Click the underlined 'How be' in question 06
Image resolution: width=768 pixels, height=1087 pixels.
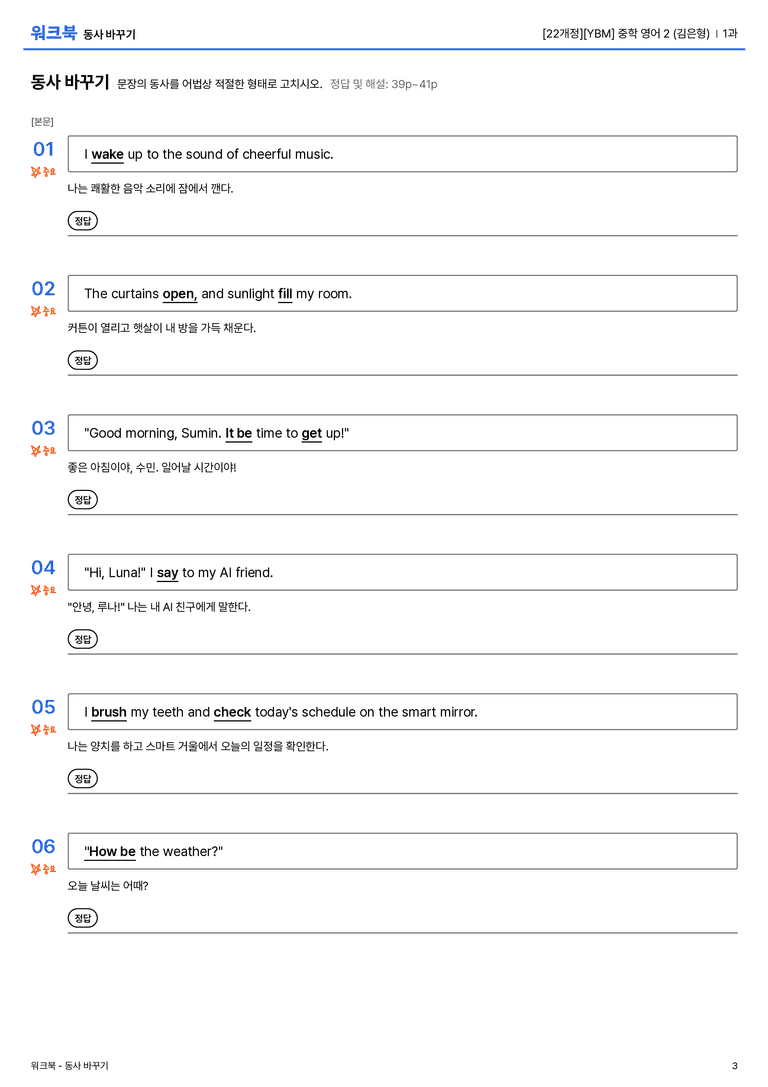[x=112, y=851]
